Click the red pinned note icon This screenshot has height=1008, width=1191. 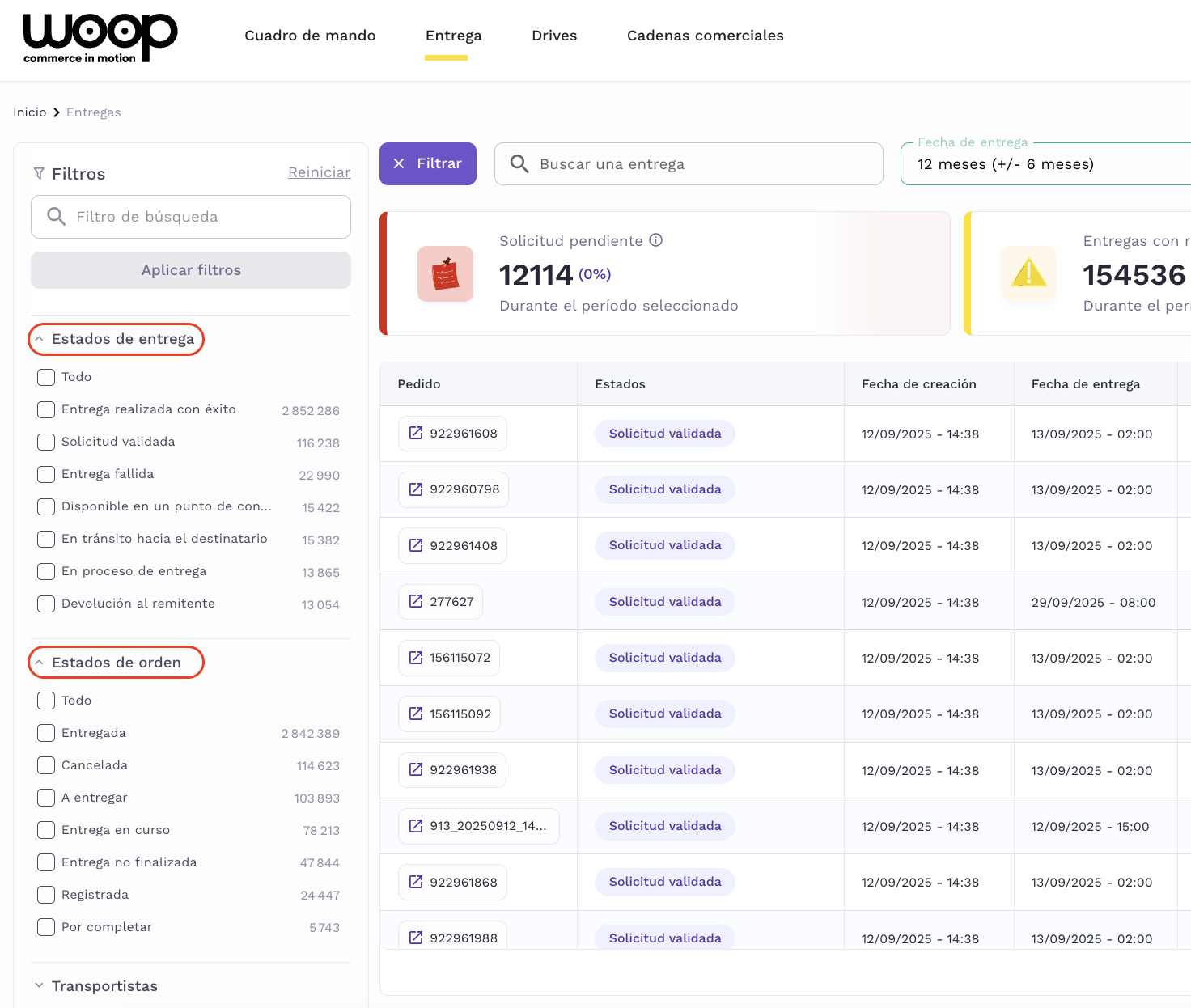click(x=445, y=274)
